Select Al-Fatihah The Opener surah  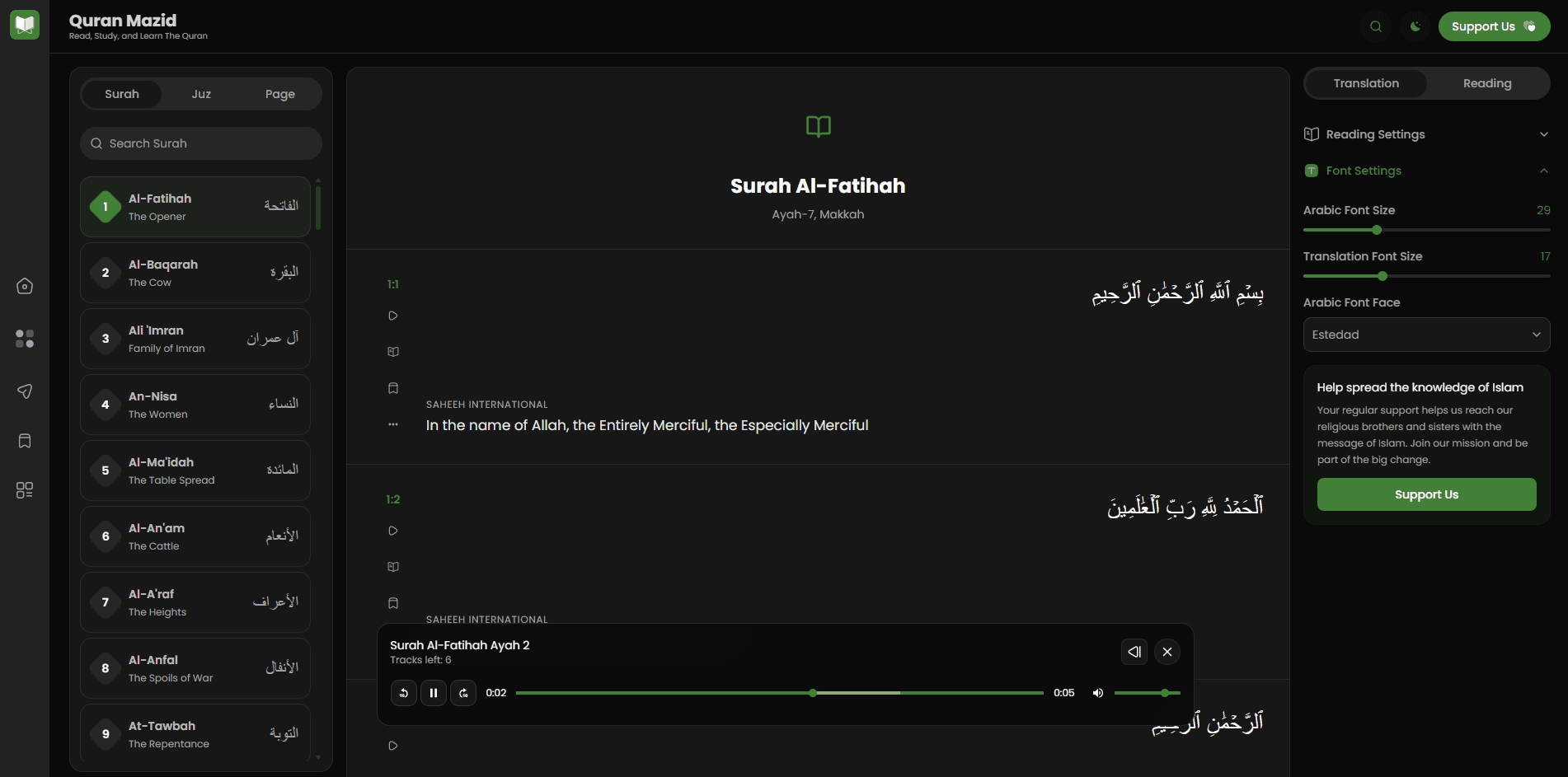pyautogui.click(x=195, y=207)
